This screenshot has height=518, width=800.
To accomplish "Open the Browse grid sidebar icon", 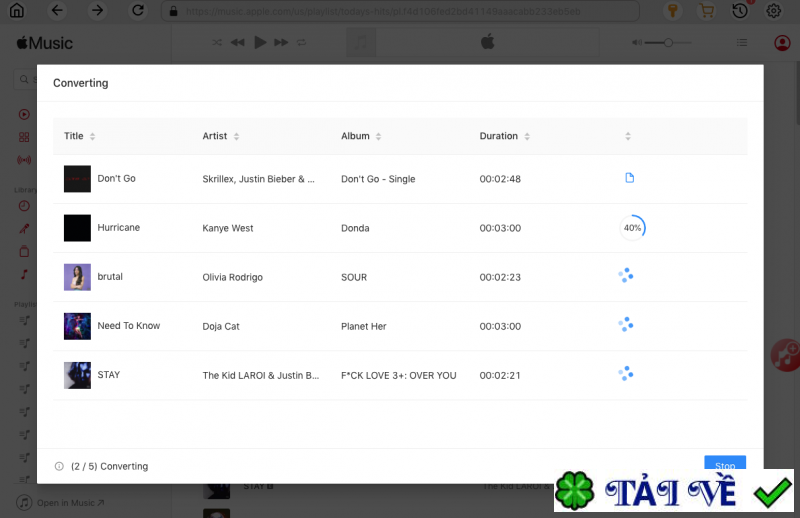I will tap(24, 137).
